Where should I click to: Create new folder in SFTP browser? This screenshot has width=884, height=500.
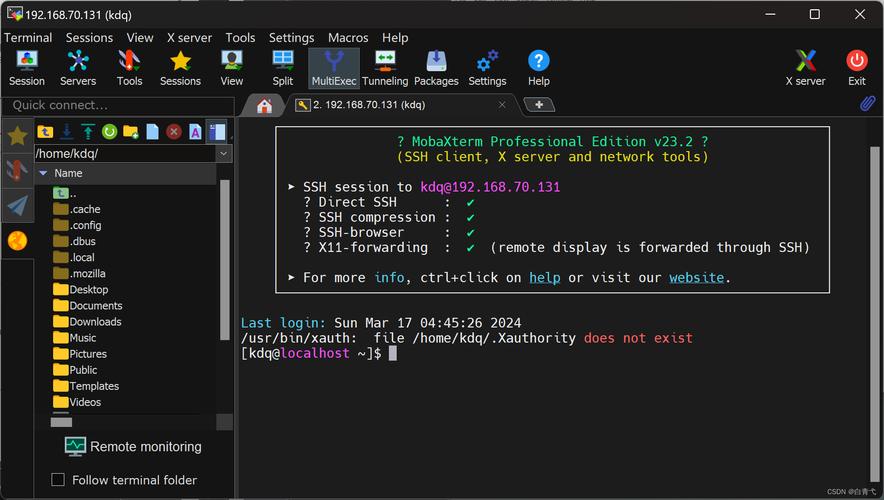pyautogui.click(x=130, y=131)
